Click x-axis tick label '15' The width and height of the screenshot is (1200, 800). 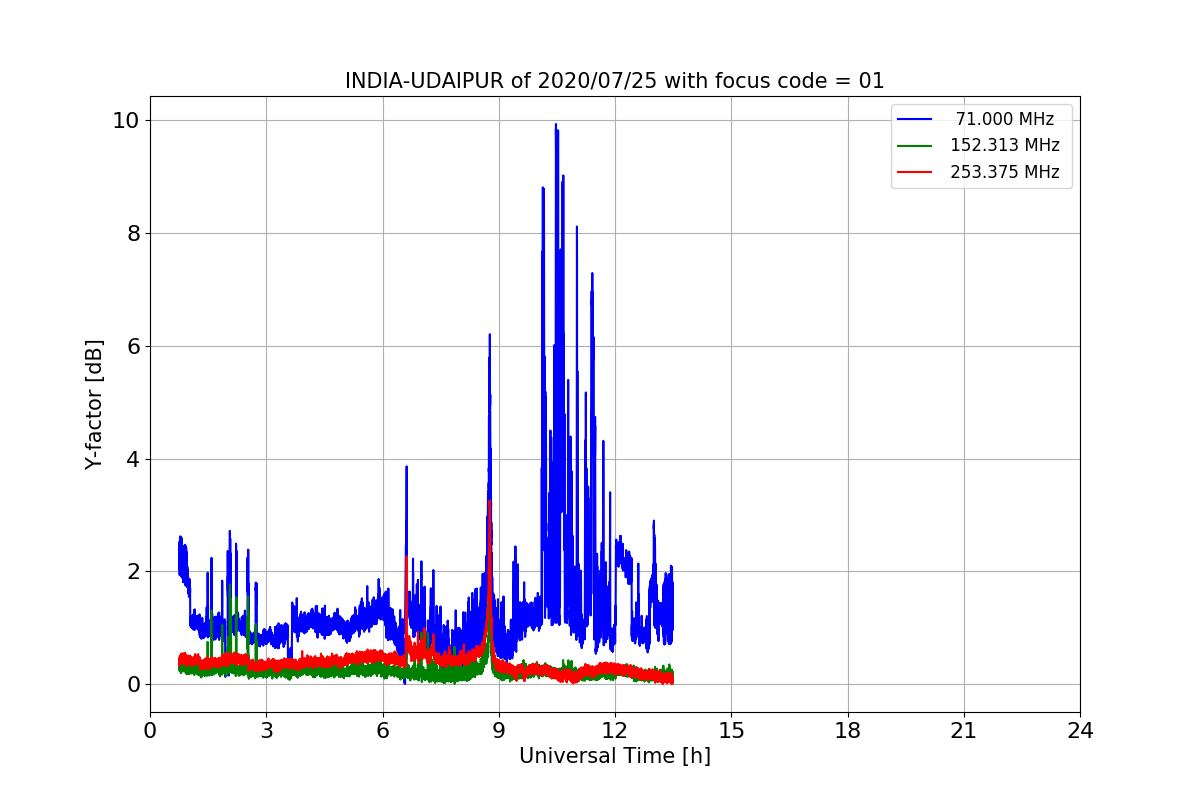click(x=731, y=731)
